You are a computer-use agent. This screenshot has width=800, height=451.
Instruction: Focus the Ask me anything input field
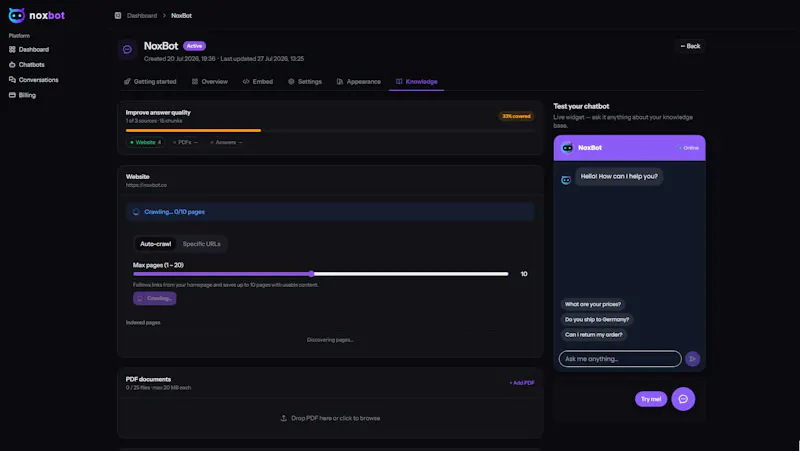(620, 359)
